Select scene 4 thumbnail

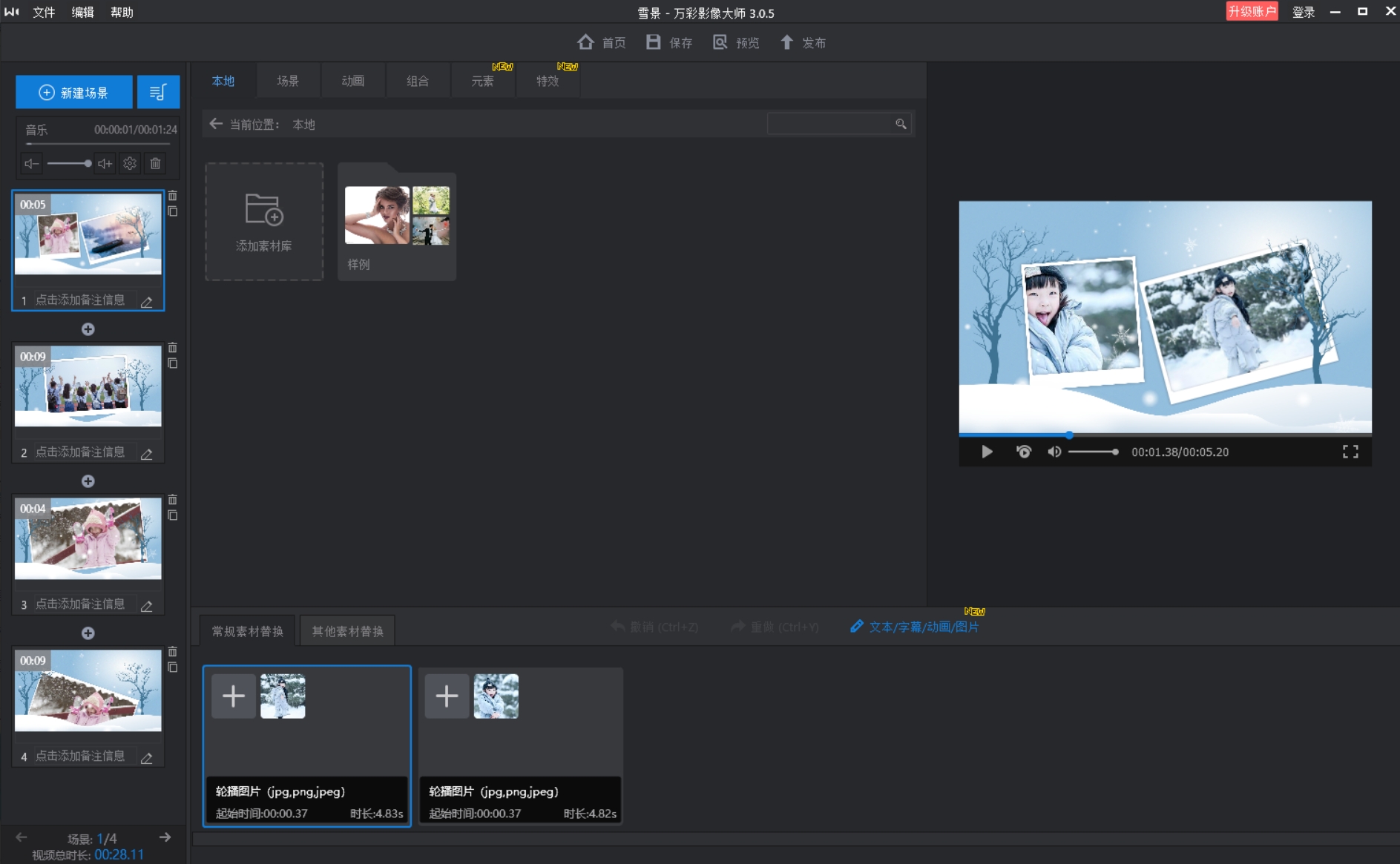click(88, 690)
